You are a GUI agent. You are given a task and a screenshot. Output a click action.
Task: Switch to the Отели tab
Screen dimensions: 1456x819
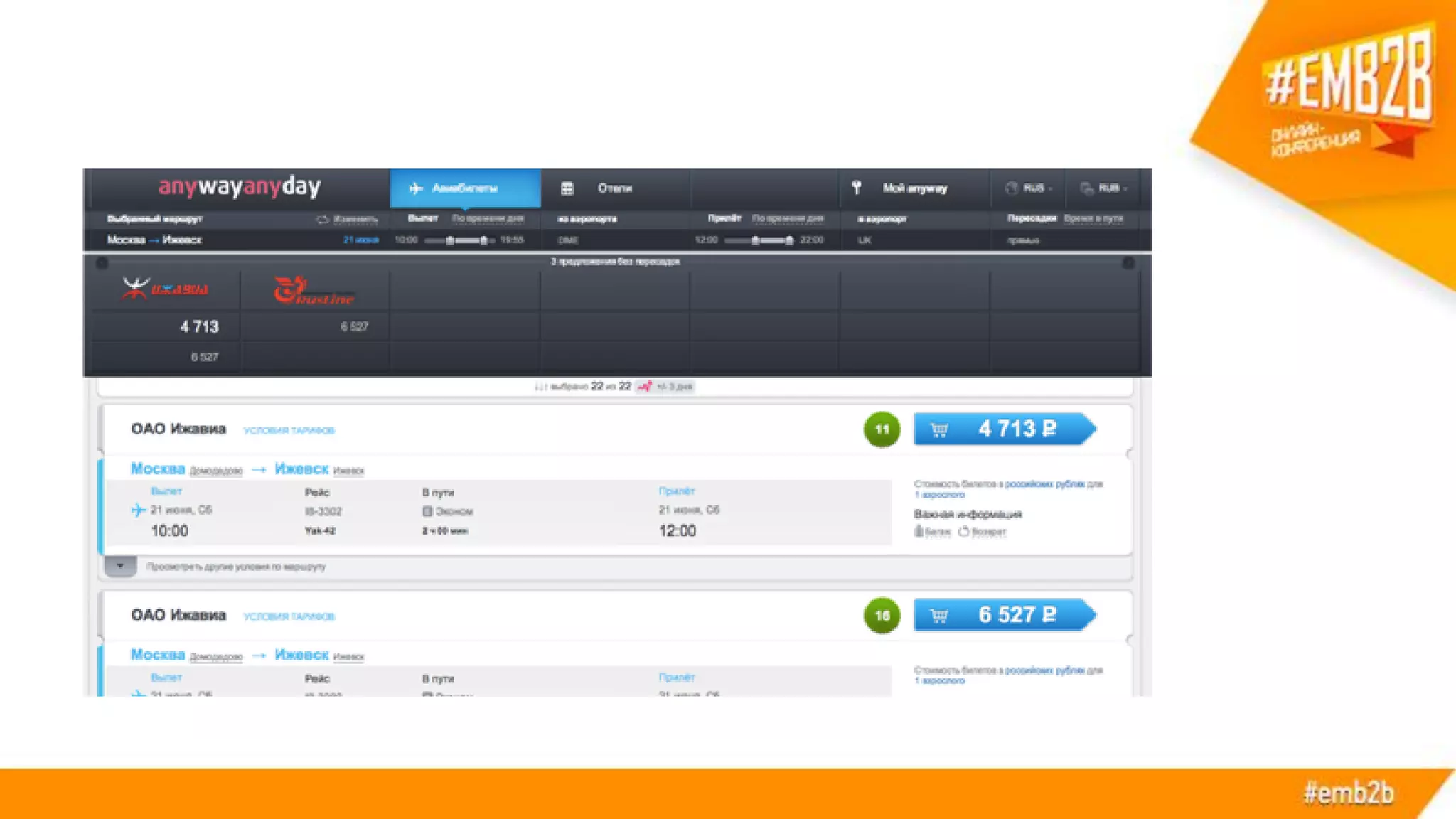(x=614, y=188)
